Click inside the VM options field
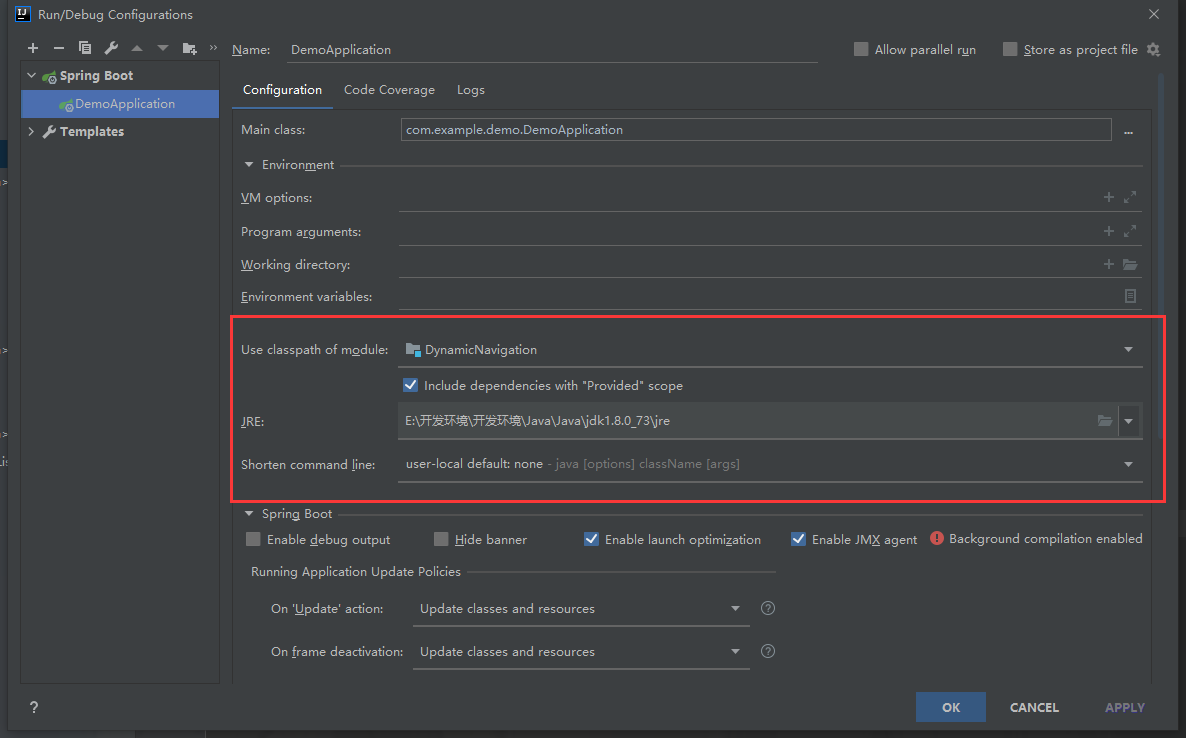The height and width of the screenshot is (738, 1186). [x=700, y=197]
